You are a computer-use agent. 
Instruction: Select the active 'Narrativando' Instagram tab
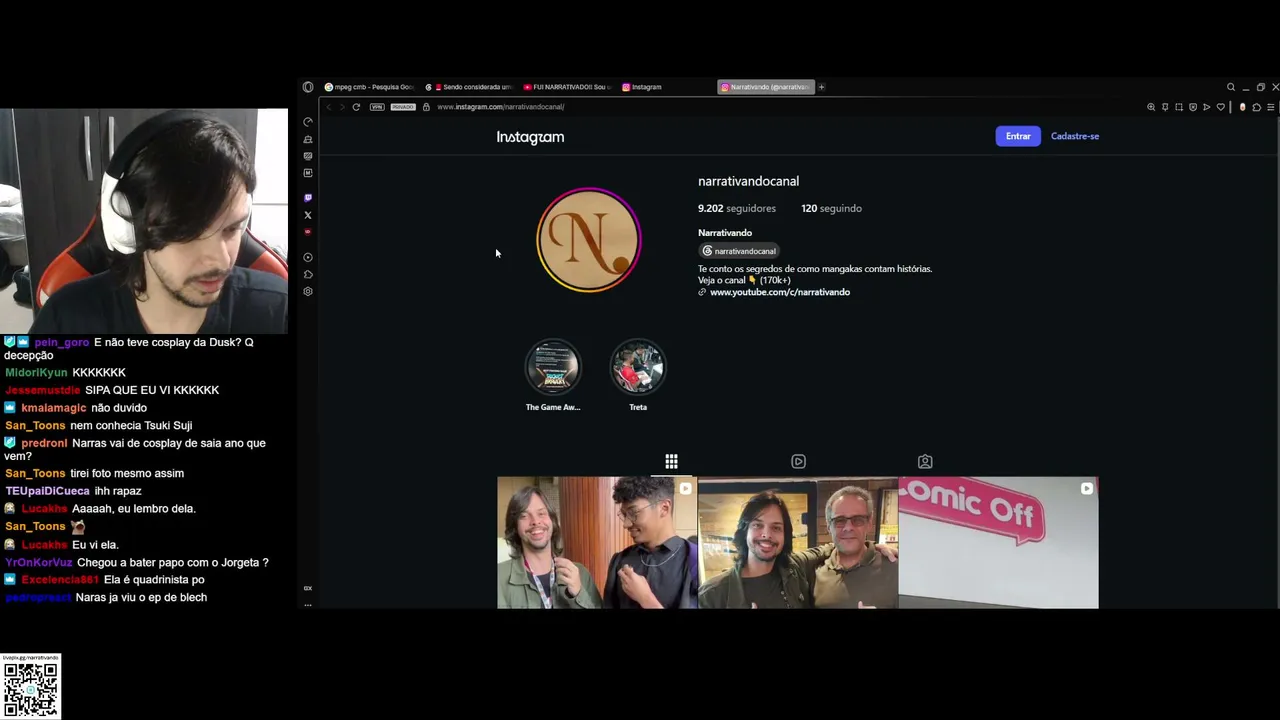pyautogui.click(x=766, y=87)
